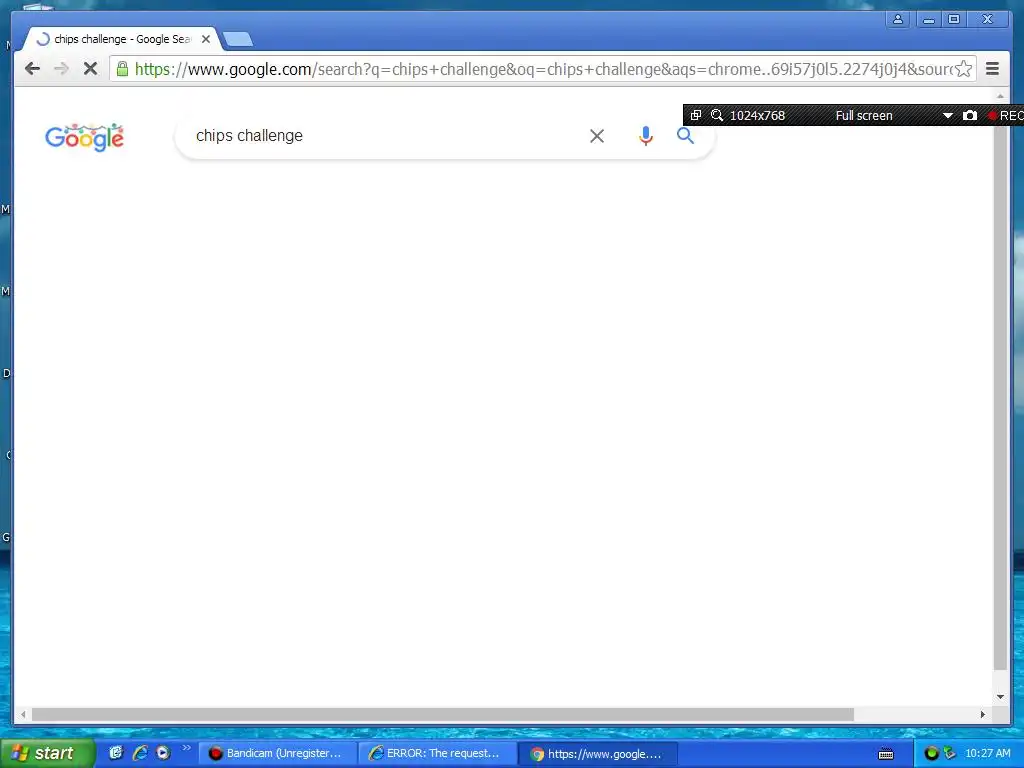Click the 10:27 AM clock

[987, 754]
